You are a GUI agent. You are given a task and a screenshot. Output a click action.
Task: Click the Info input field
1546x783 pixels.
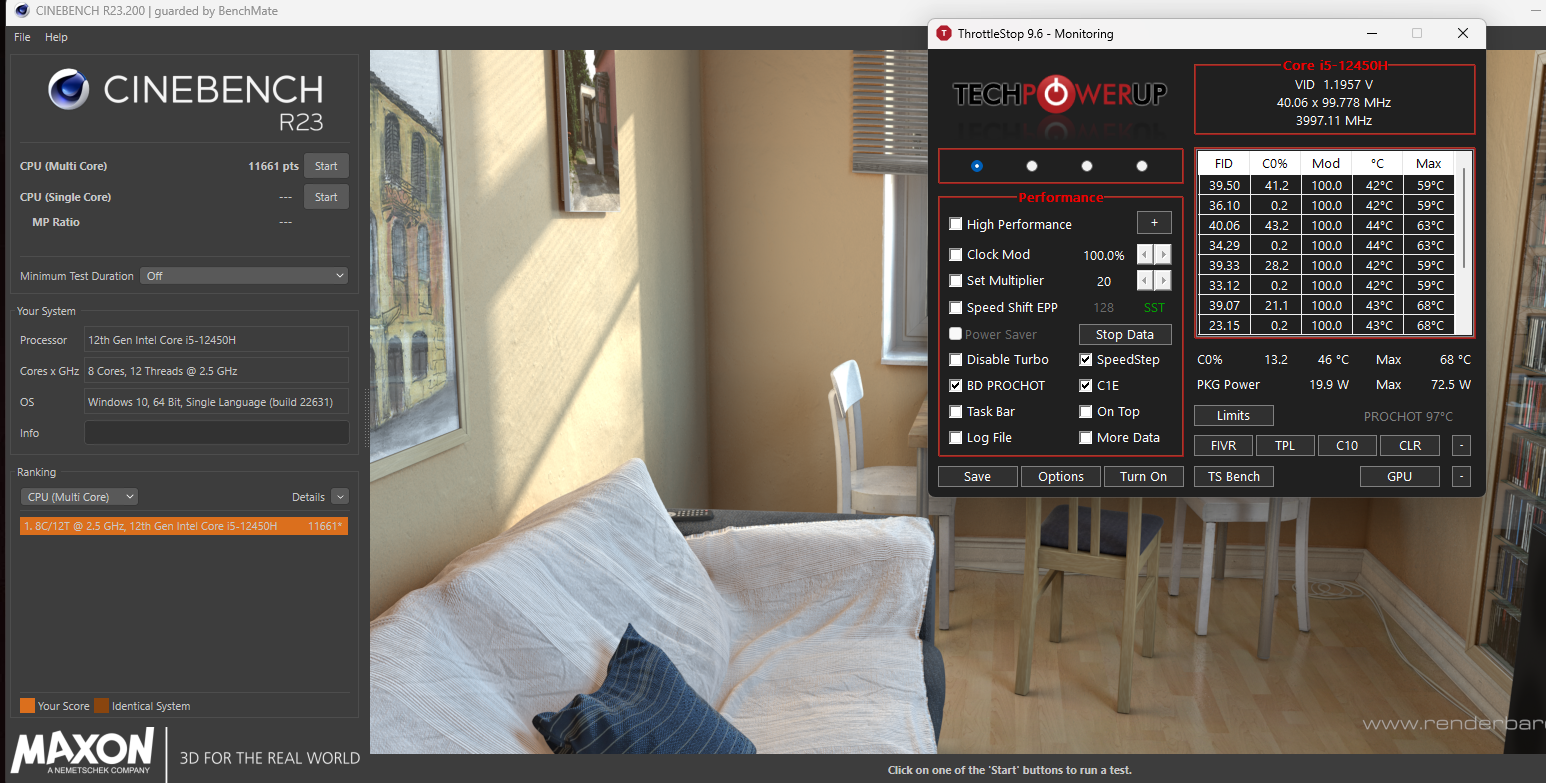(217, 433)
